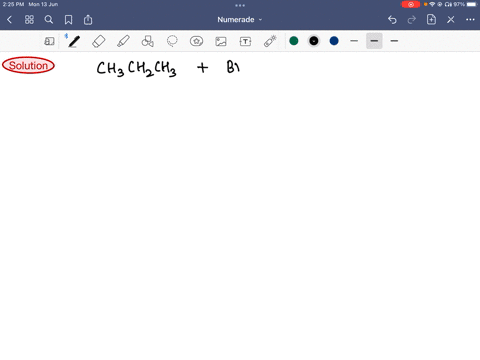Select the highlighted middle stroke width

pos(374,41)
